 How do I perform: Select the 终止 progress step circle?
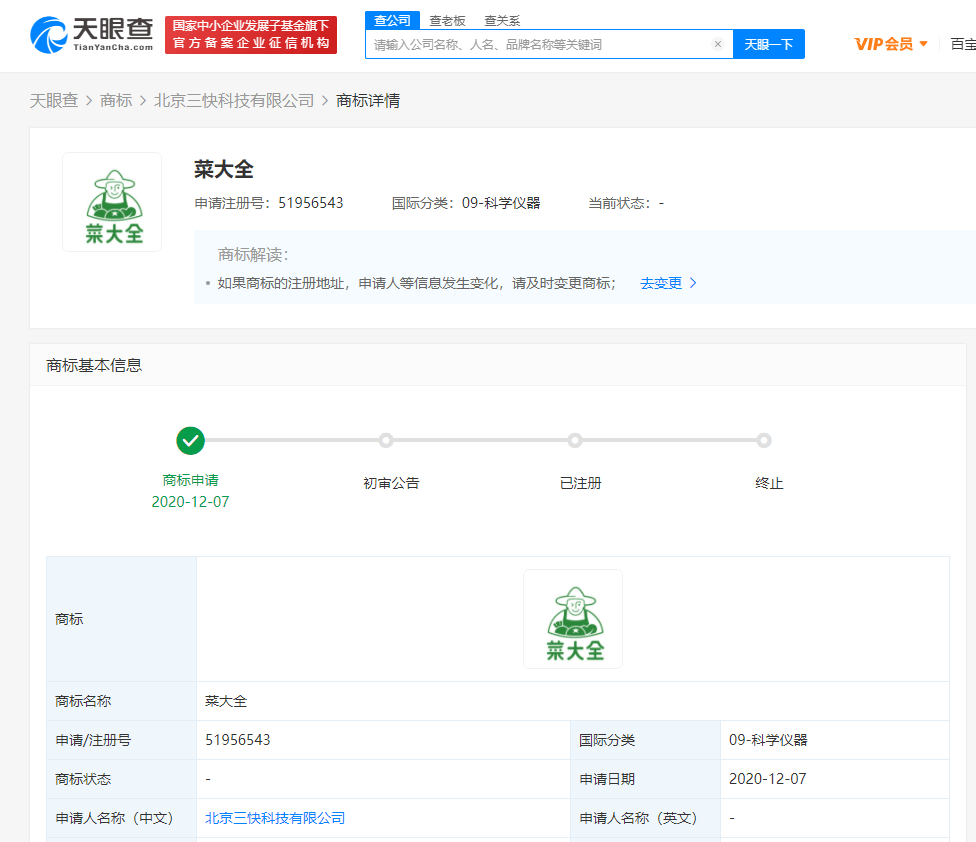click(764, 441)
